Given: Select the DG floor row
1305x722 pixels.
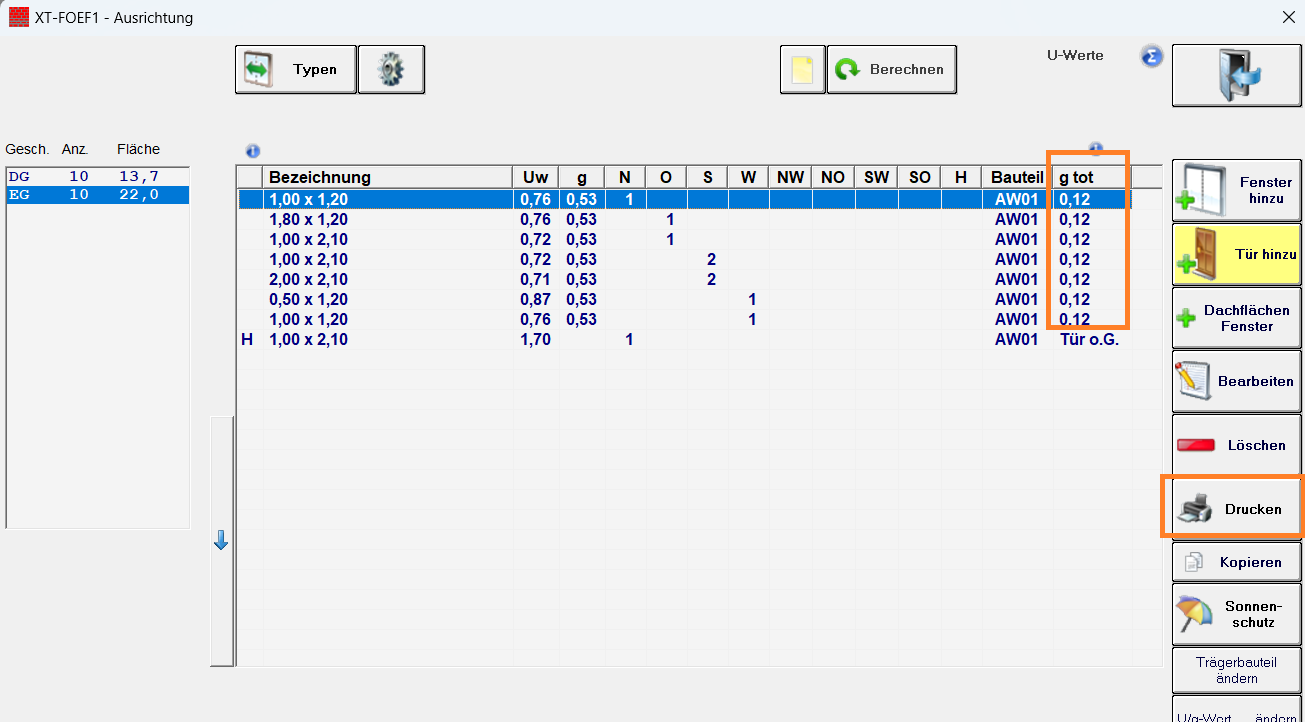Looking at the screenshot, I should [97, 176].
